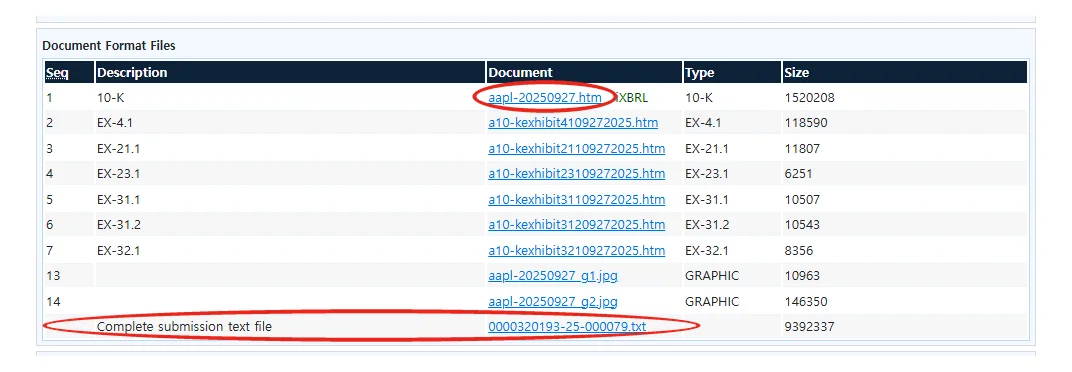Open a10-kexhibit31109272025.htm exhibit link
1072x372 pixels.
point(576,200)
